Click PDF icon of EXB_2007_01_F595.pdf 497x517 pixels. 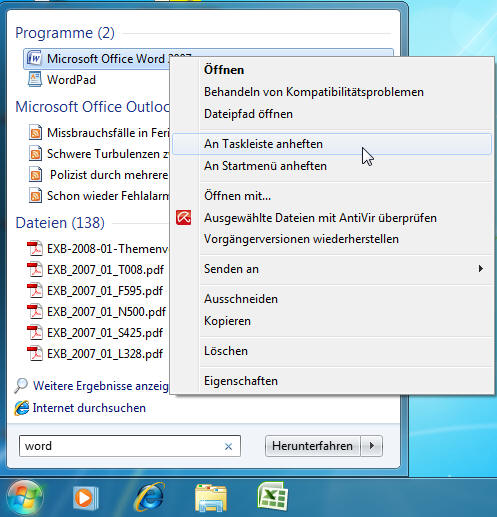pos(35,291)
